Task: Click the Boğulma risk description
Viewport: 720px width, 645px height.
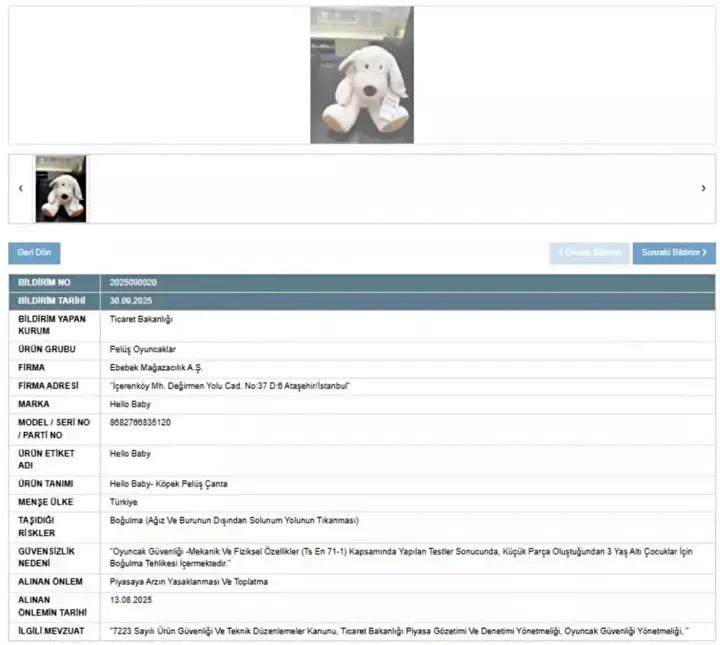Action: point(233,520)
